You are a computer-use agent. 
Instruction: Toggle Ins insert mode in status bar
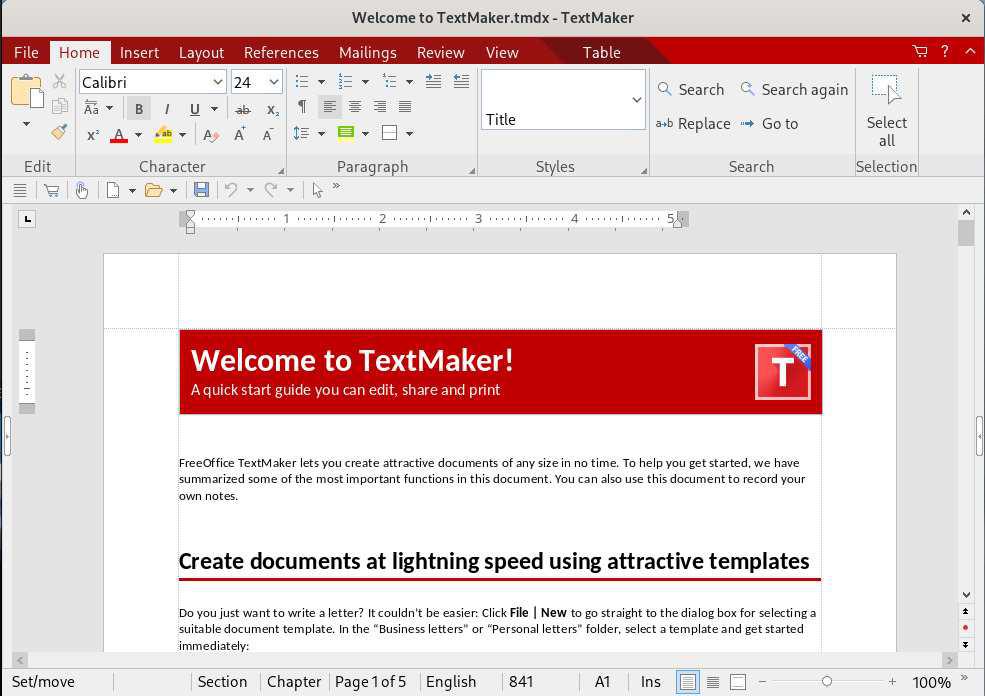click(x=651, y=682)
